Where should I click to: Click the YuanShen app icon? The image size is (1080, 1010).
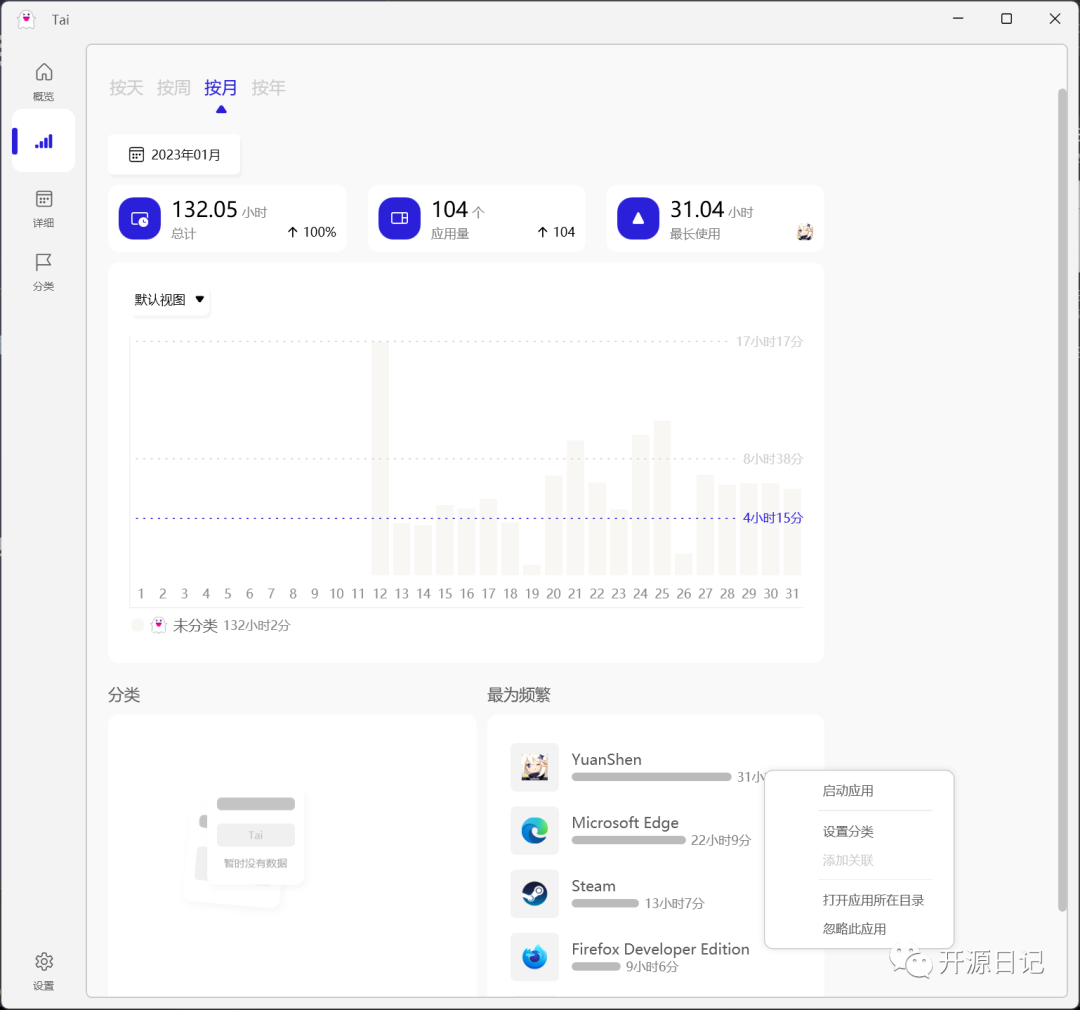[535, 767]
